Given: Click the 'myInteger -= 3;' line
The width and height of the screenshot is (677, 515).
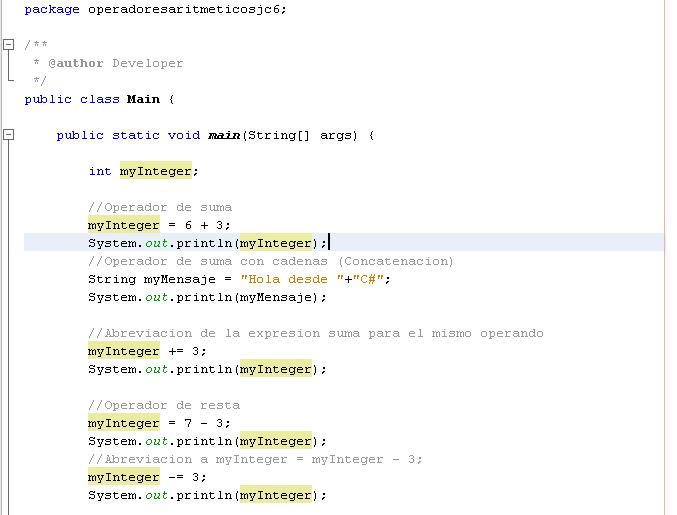Looking at the screenshot, I should (x=147, y=477).
